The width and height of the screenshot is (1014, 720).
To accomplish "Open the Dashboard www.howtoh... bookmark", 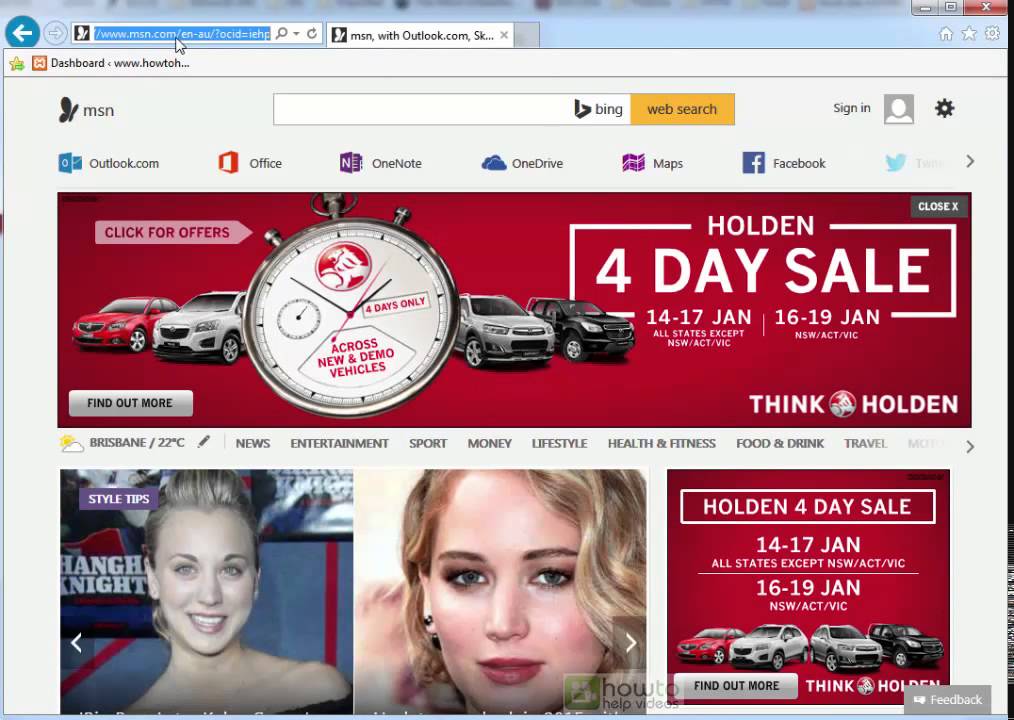I will [111, 63].
